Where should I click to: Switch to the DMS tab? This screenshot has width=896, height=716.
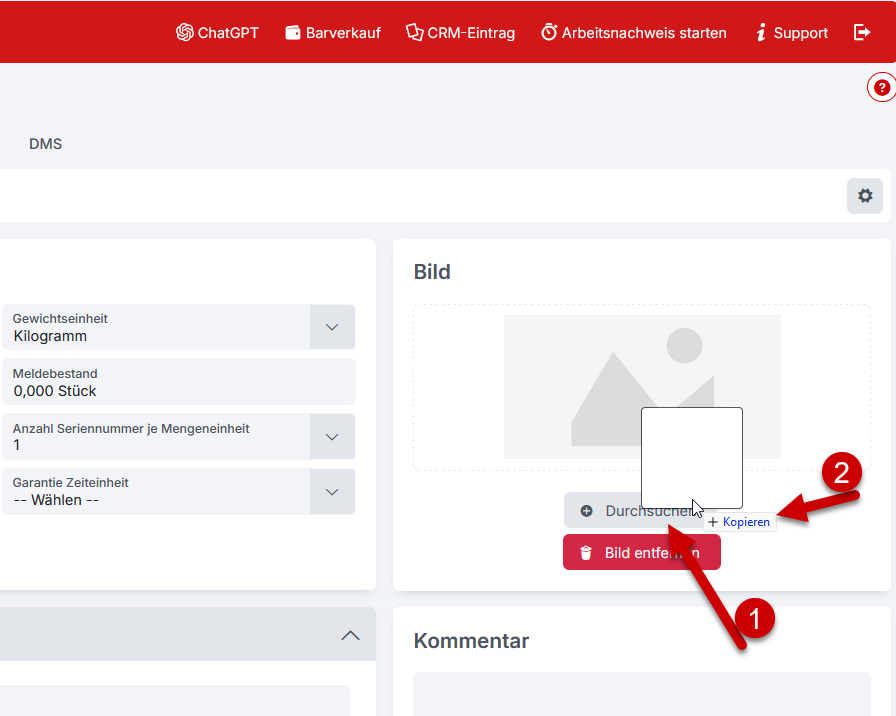tap(45, 144)
